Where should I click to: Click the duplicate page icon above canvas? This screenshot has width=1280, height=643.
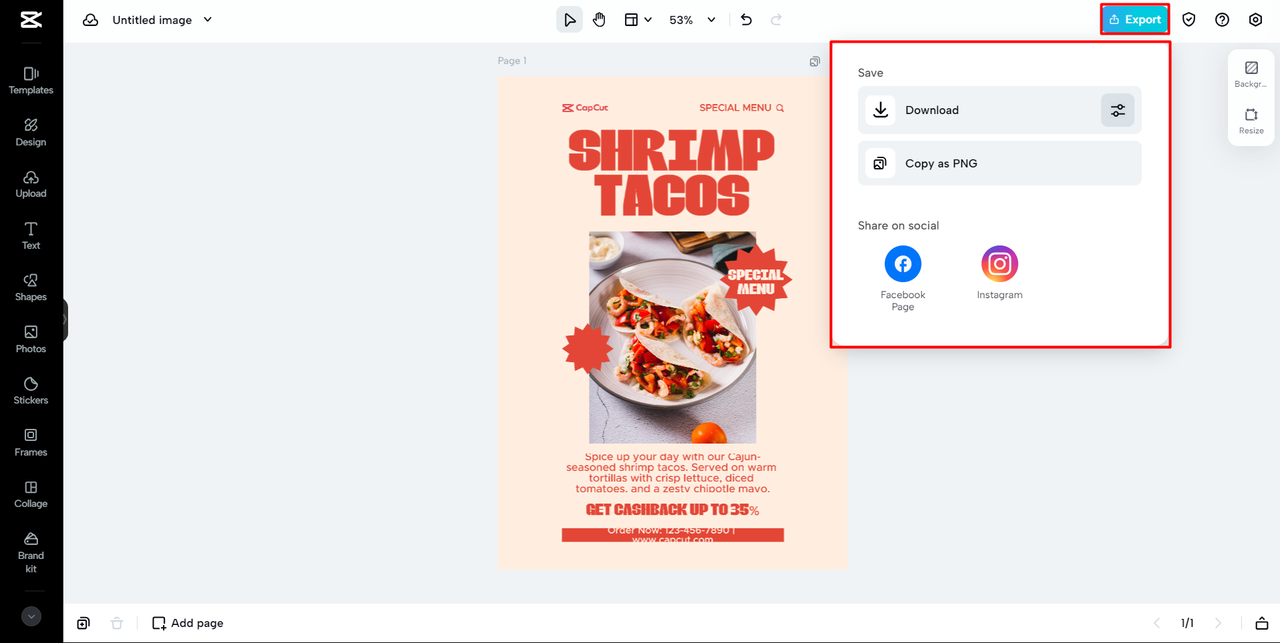(815, 61)
